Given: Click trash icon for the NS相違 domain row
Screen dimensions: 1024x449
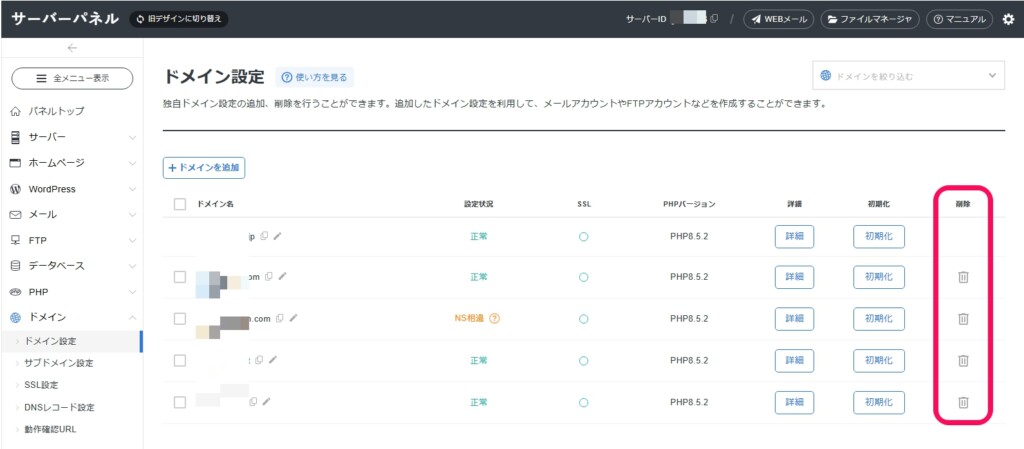Looking at the screenshot, I should click(x=963, y=318).
